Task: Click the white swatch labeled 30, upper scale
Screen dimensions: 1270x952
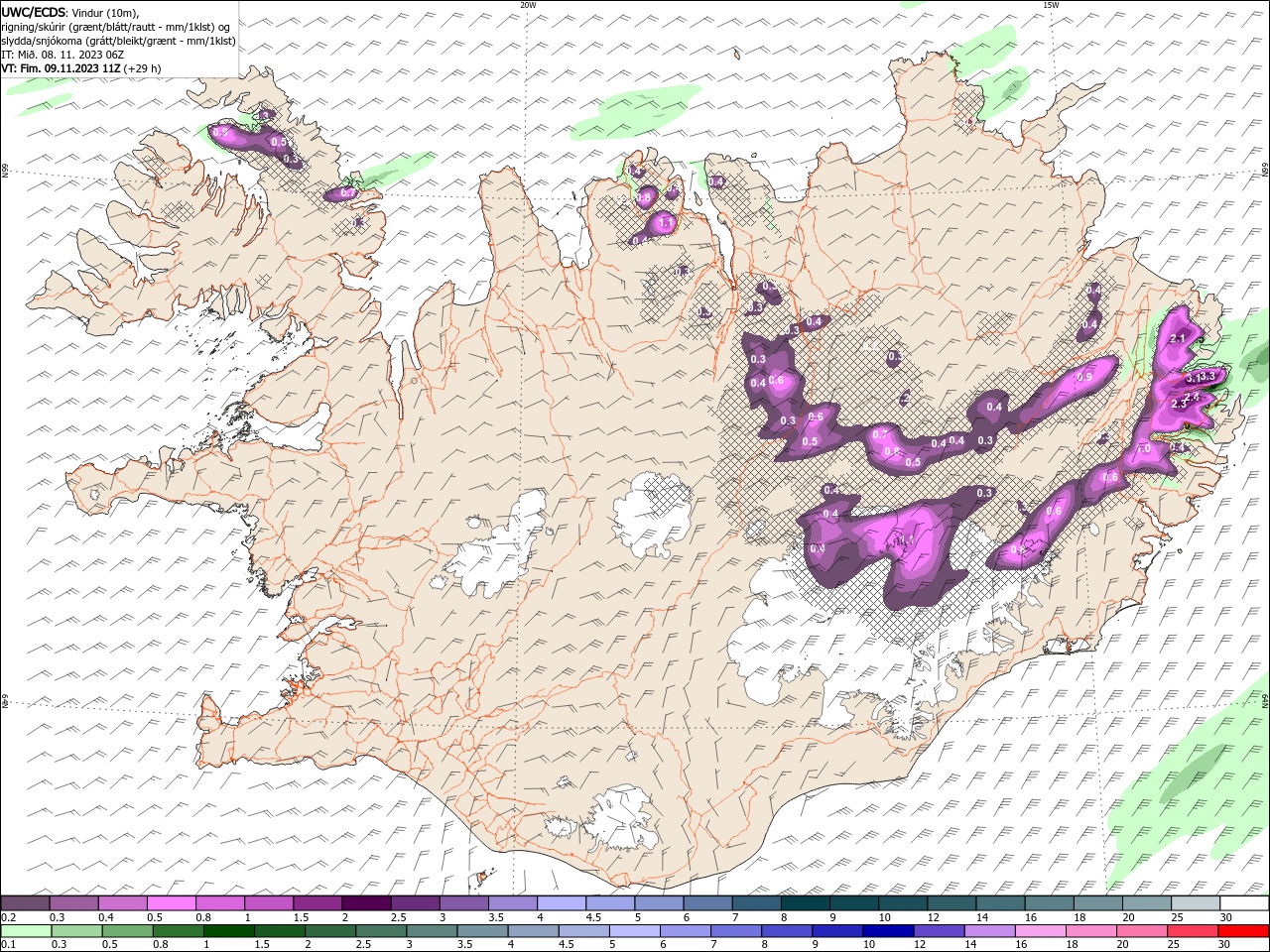Action: 1244,902
